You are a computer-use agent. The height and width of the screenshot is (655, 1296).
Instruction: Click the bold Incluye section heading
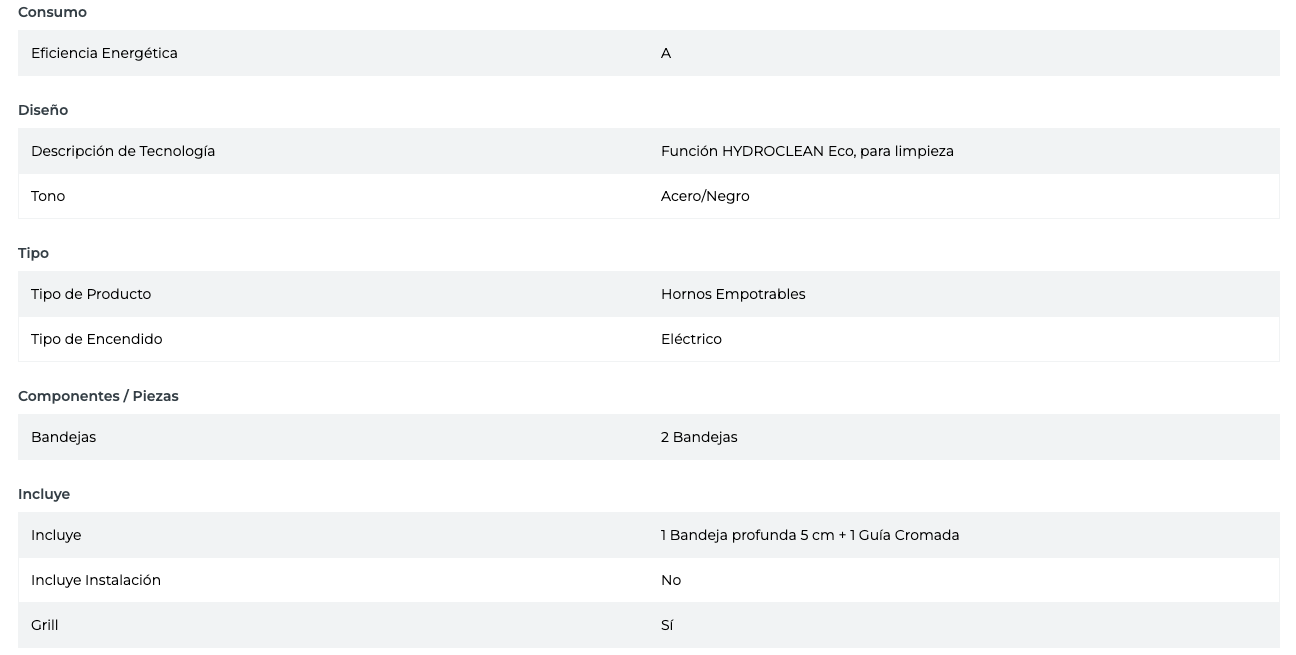pos(44,494)
